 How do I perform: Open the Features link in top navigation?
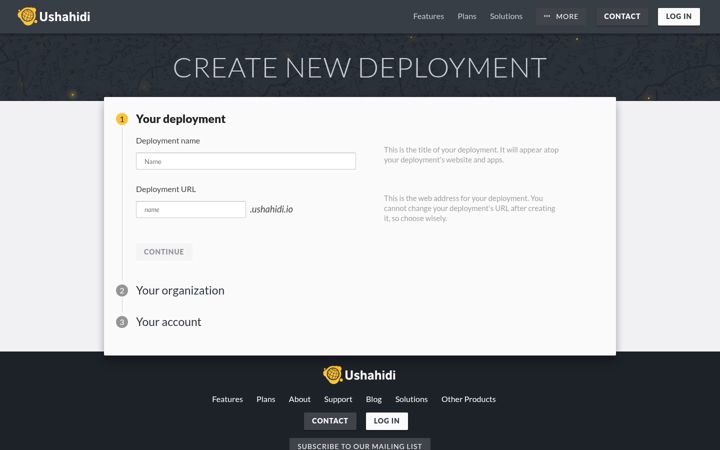coord(428,17)
